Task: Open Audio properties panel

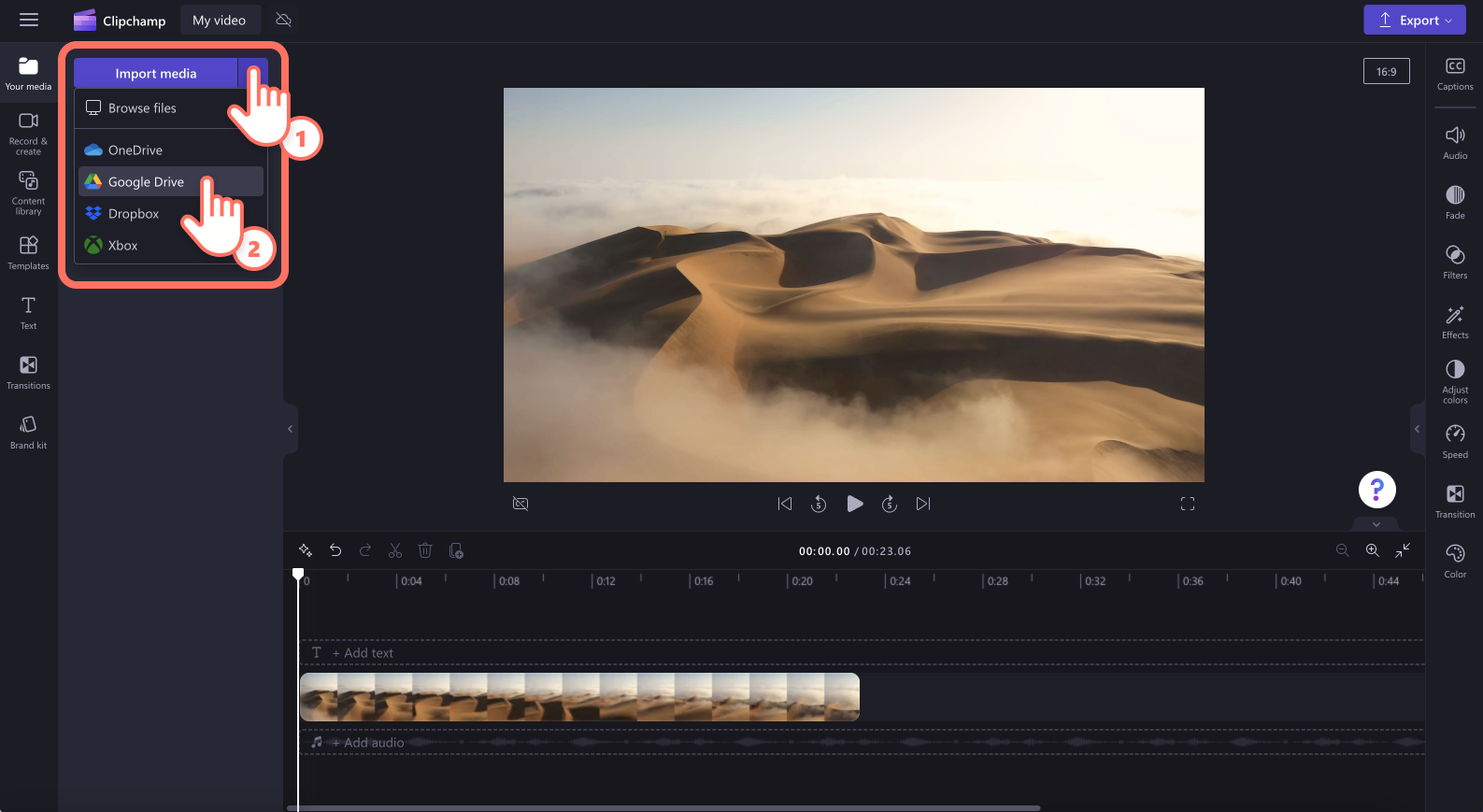Action: (1455, 143)
